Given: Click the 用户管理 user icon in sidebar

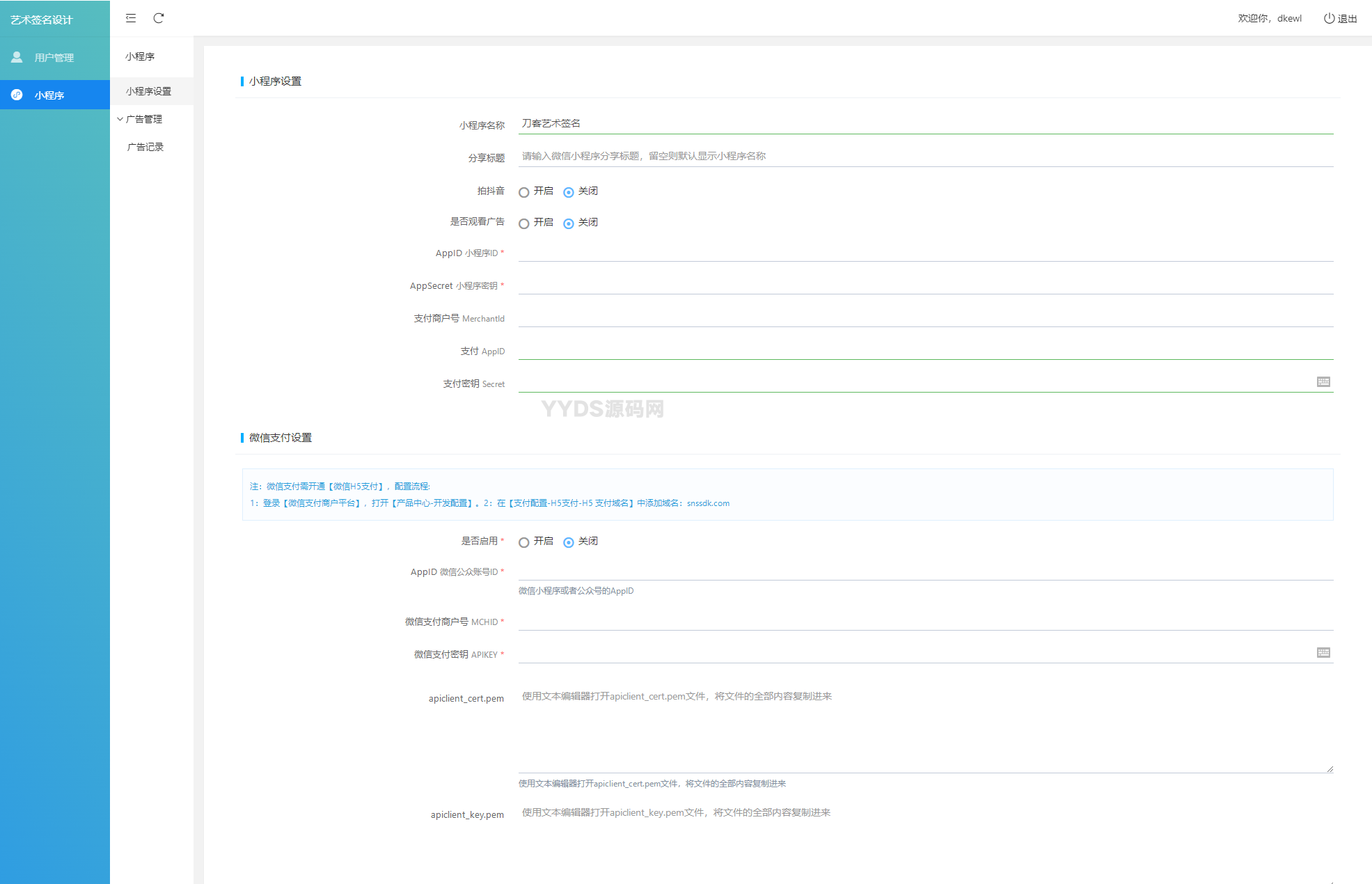Looking at the screenshot, I should (17, 57).
